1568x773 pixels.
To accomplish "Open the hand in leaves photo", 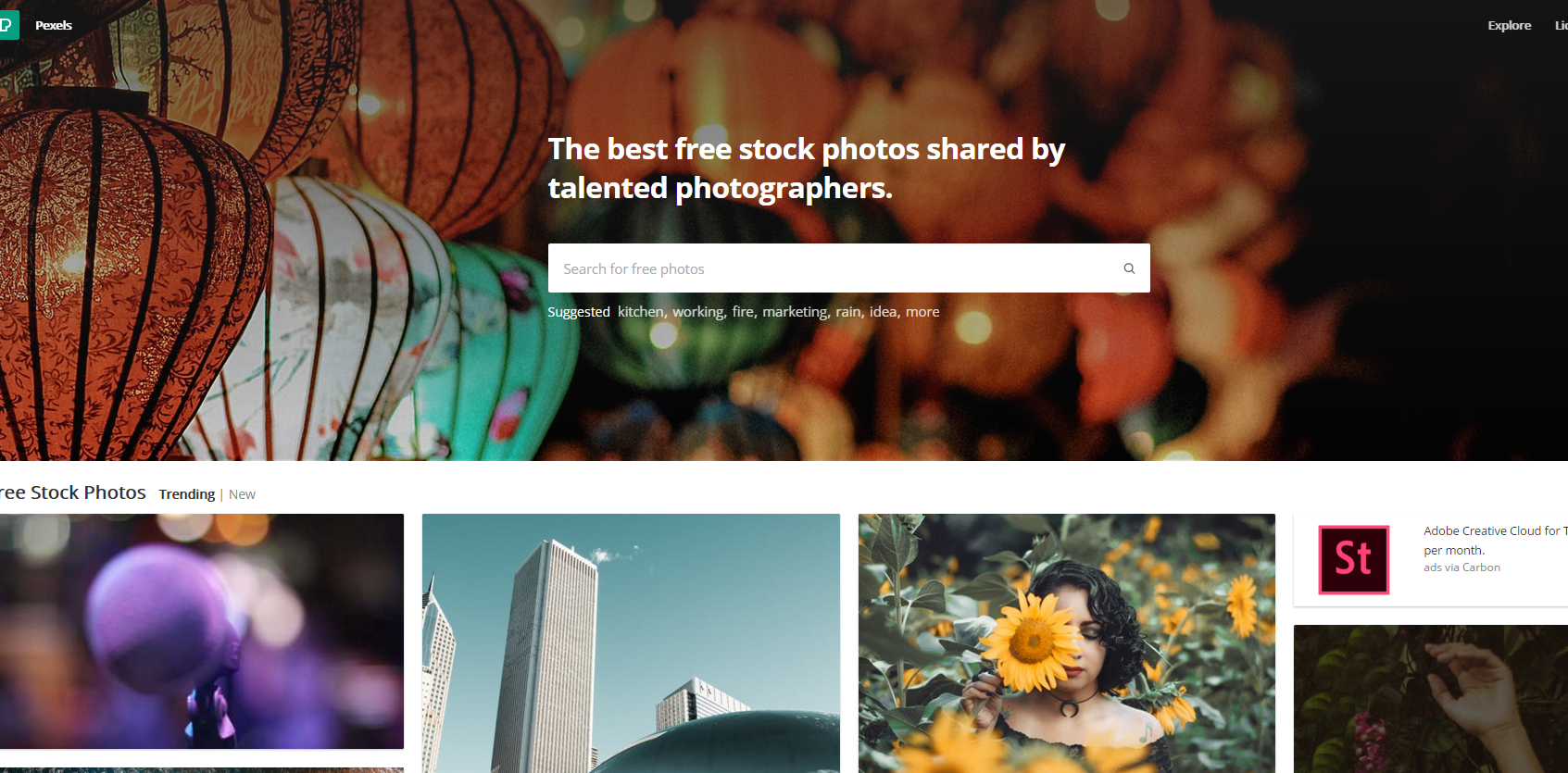I will pos(1431,699).
